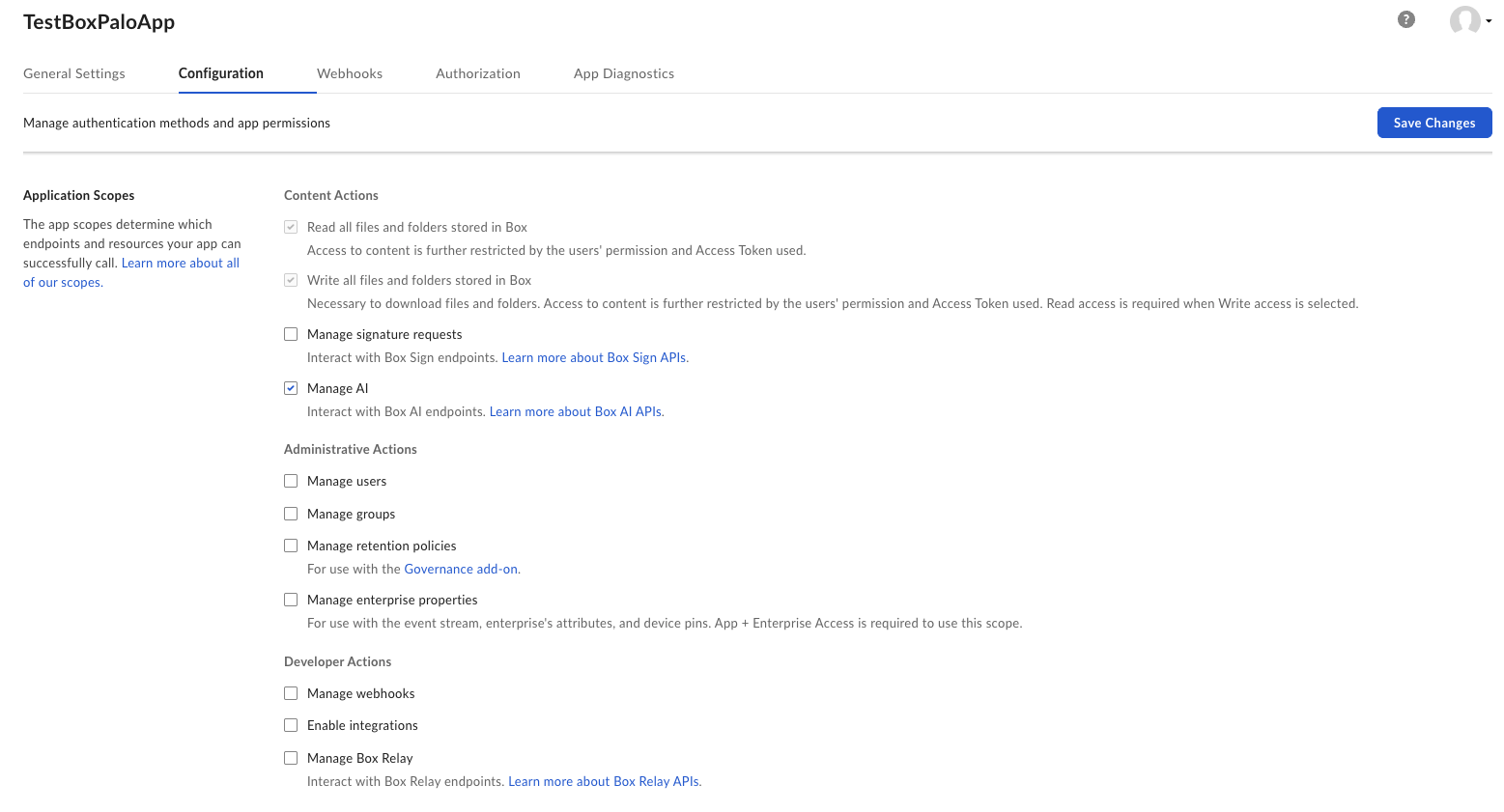
Task: Open Learn more about Box Relay APIs
Action: click(x=605, y=781)
